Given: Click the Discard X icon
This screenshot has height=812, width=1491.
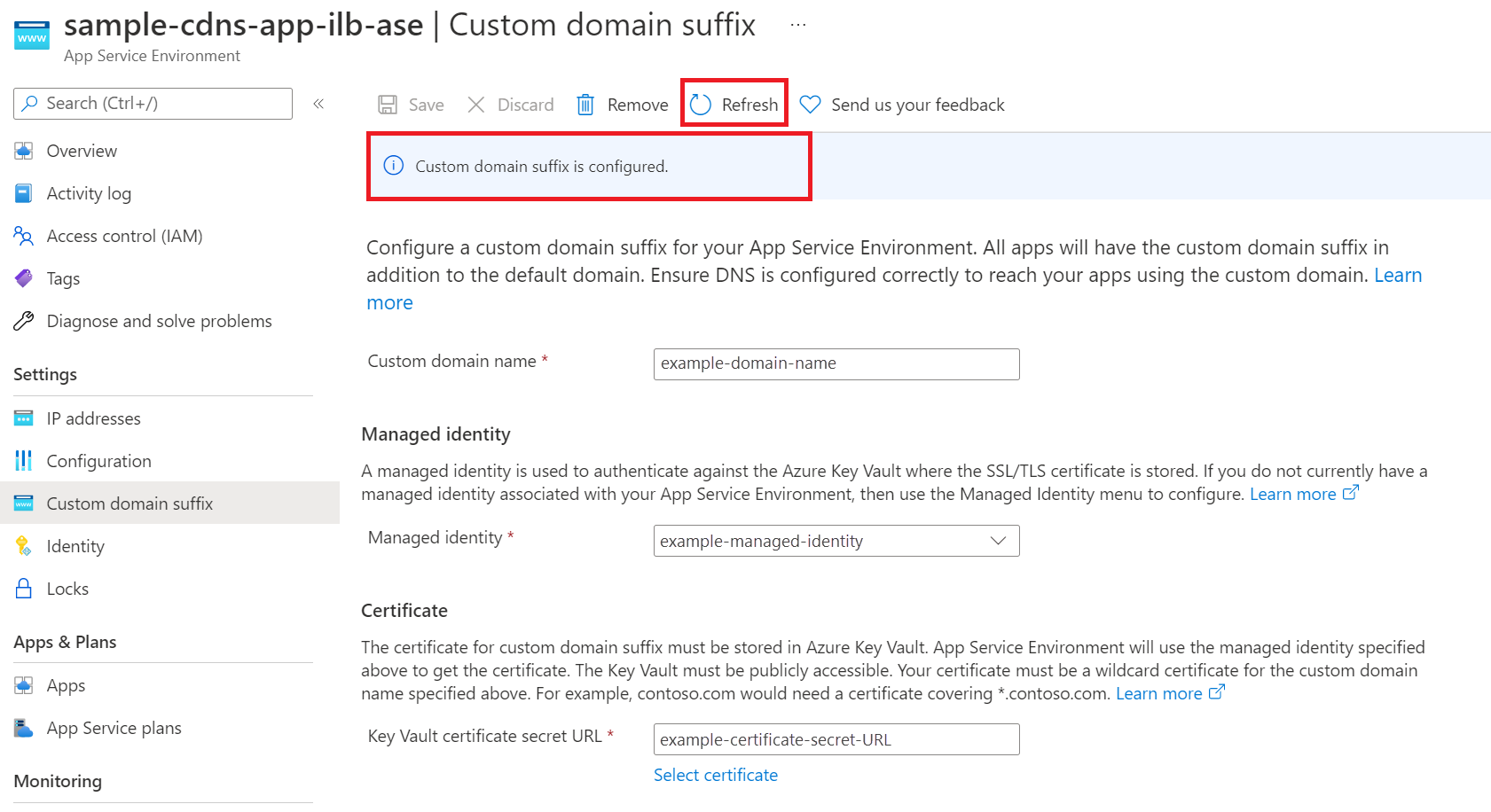Looking at the screenshot, I should (476, 105).
